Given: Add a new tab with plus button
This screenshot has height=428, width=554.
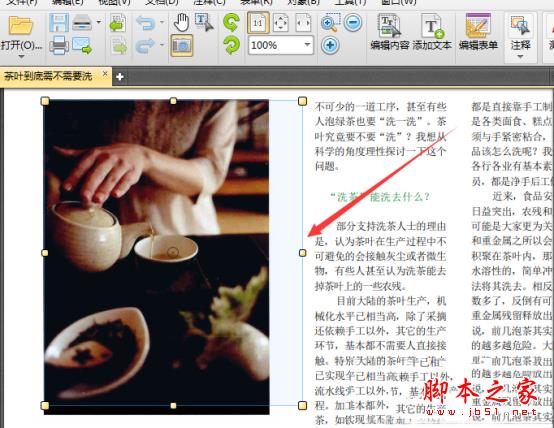Looking at the screenshot, I should pos(119,76).
